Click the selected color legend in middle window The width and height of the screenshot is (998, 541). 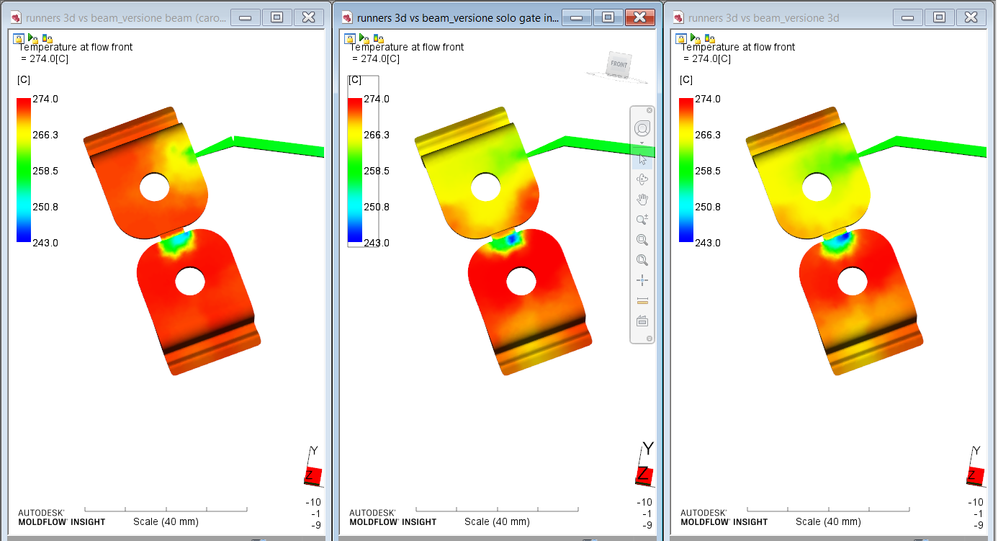point(363,161)
